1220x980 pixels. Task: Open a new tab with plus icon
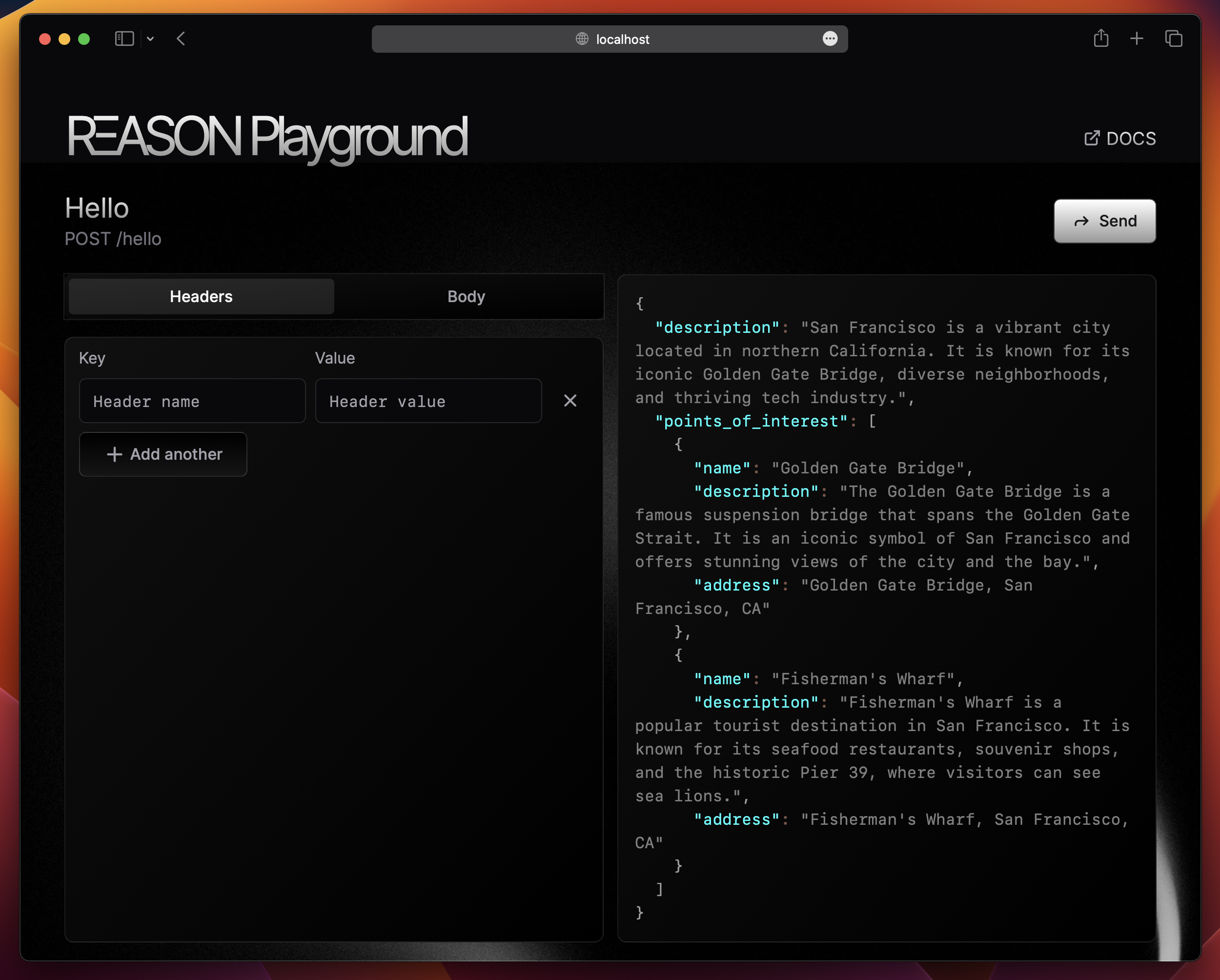point(1136,39)
